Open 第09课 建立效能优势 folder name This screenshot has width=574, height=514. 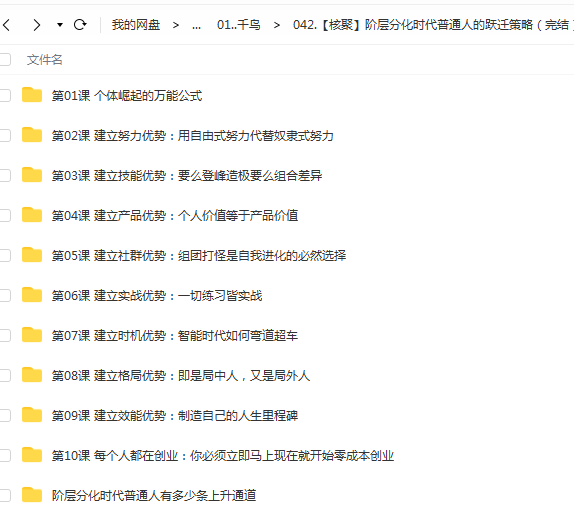pos(175,416)
